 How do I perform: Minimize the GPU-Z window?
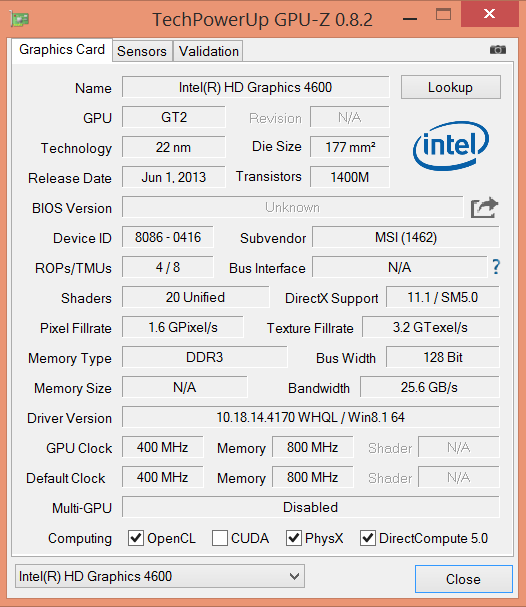click(409, 18)
